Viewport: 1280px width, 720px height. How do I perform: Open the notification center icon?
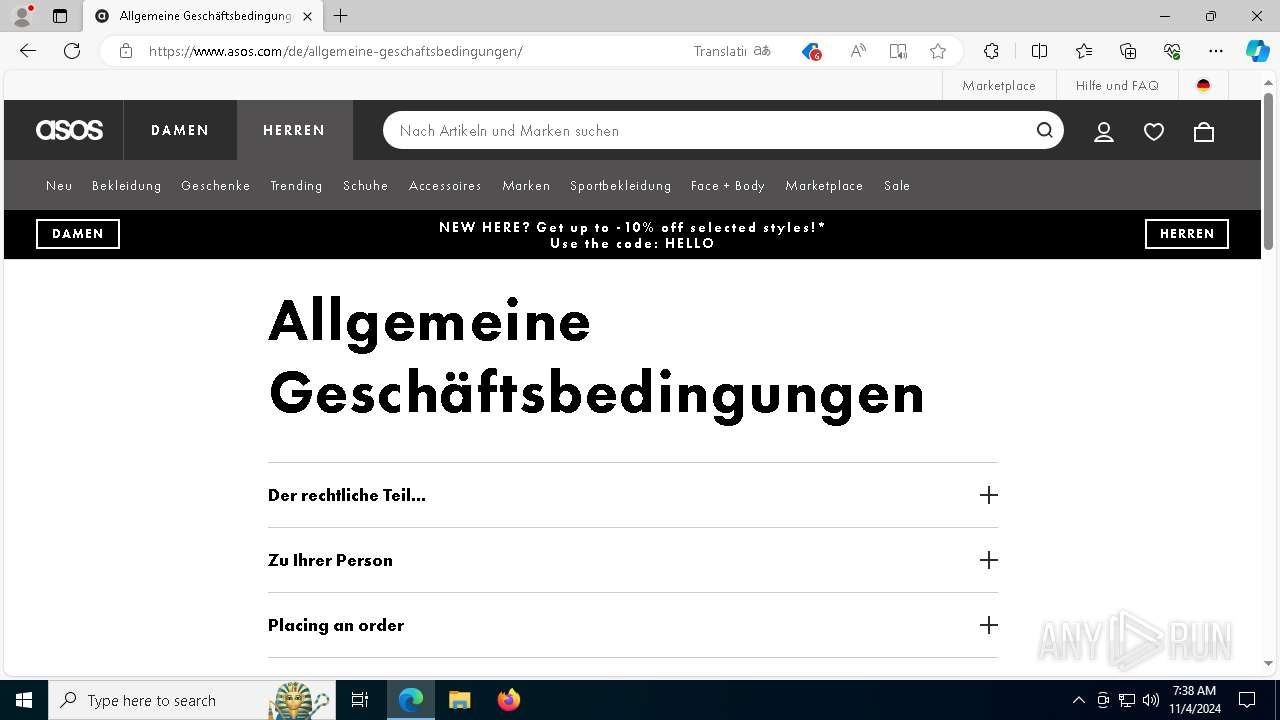pyautogui.click(x=1247, y=700)
